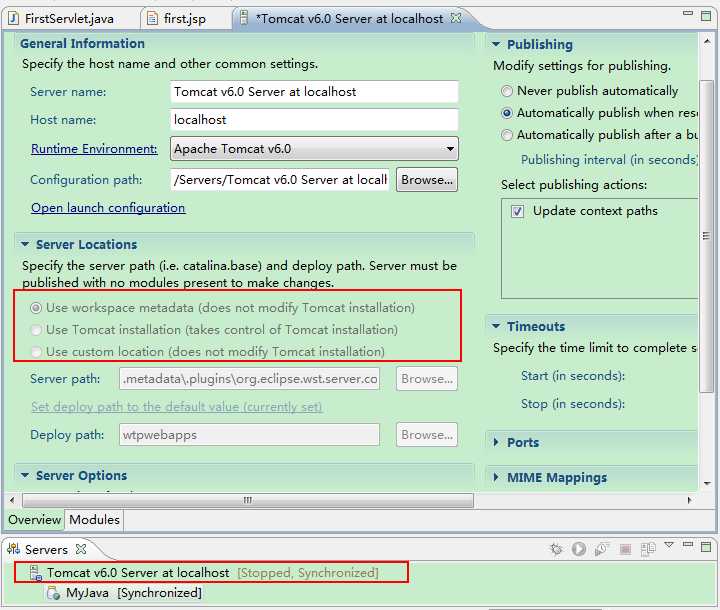Minimize the Servers view panel
Viewport: 720px width, 610px height.
click(x=687, y=544)
